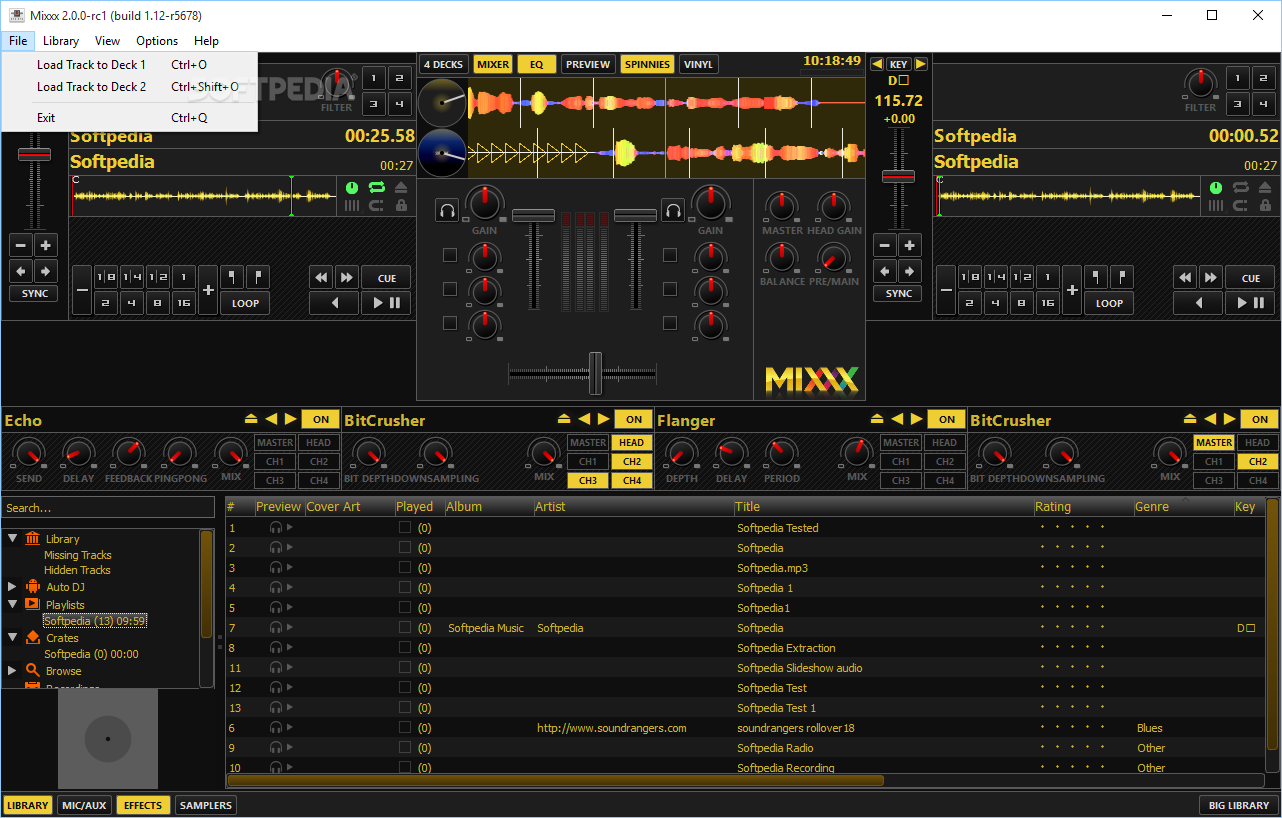Image resolution: width=1282 pixels, height=818 pixels.
Task: Click the left deck loop-out marker icon
Action: coord(257,278)
